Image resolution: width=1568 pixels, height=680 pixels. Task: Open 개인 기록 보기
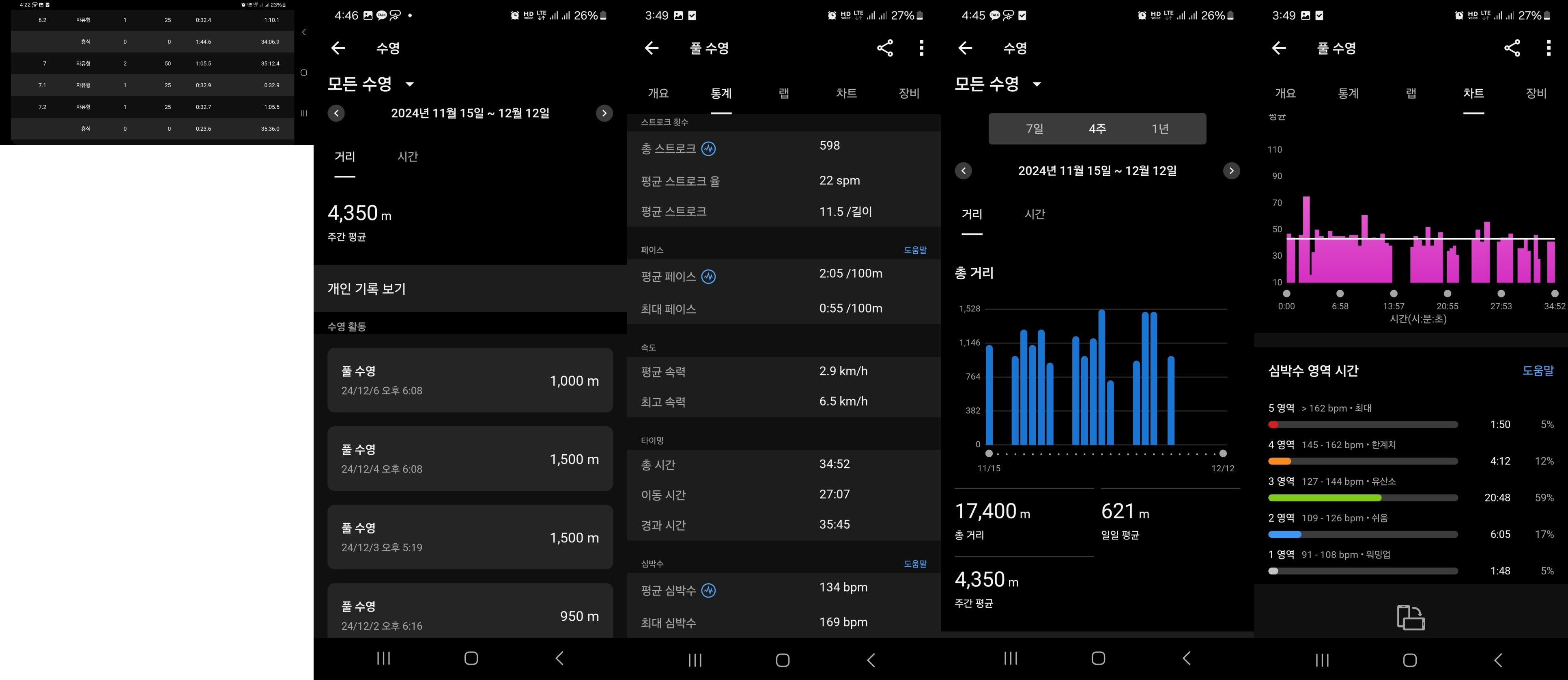471,289
